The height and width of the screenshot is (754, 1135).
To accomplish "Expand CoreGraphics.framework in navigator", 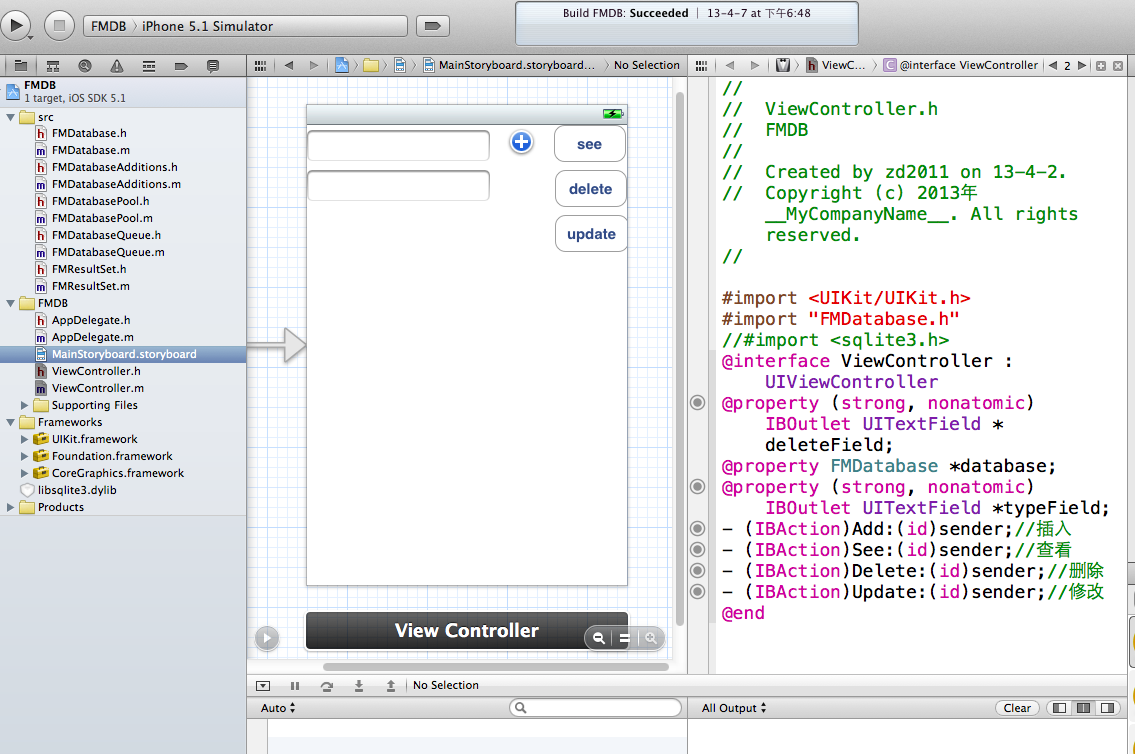I will [24, 473].
